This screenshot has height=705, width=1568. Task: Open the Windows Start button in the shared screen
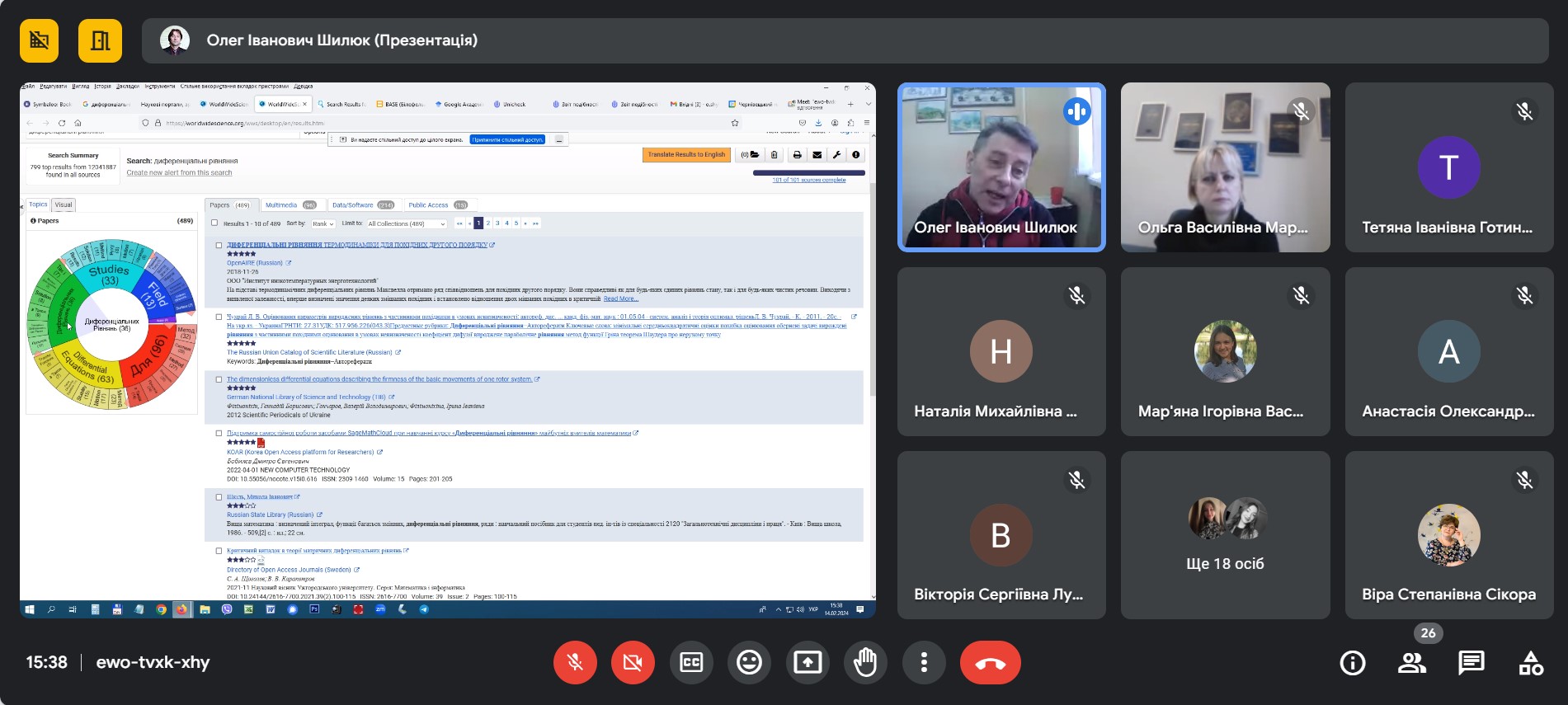(30, 609)
